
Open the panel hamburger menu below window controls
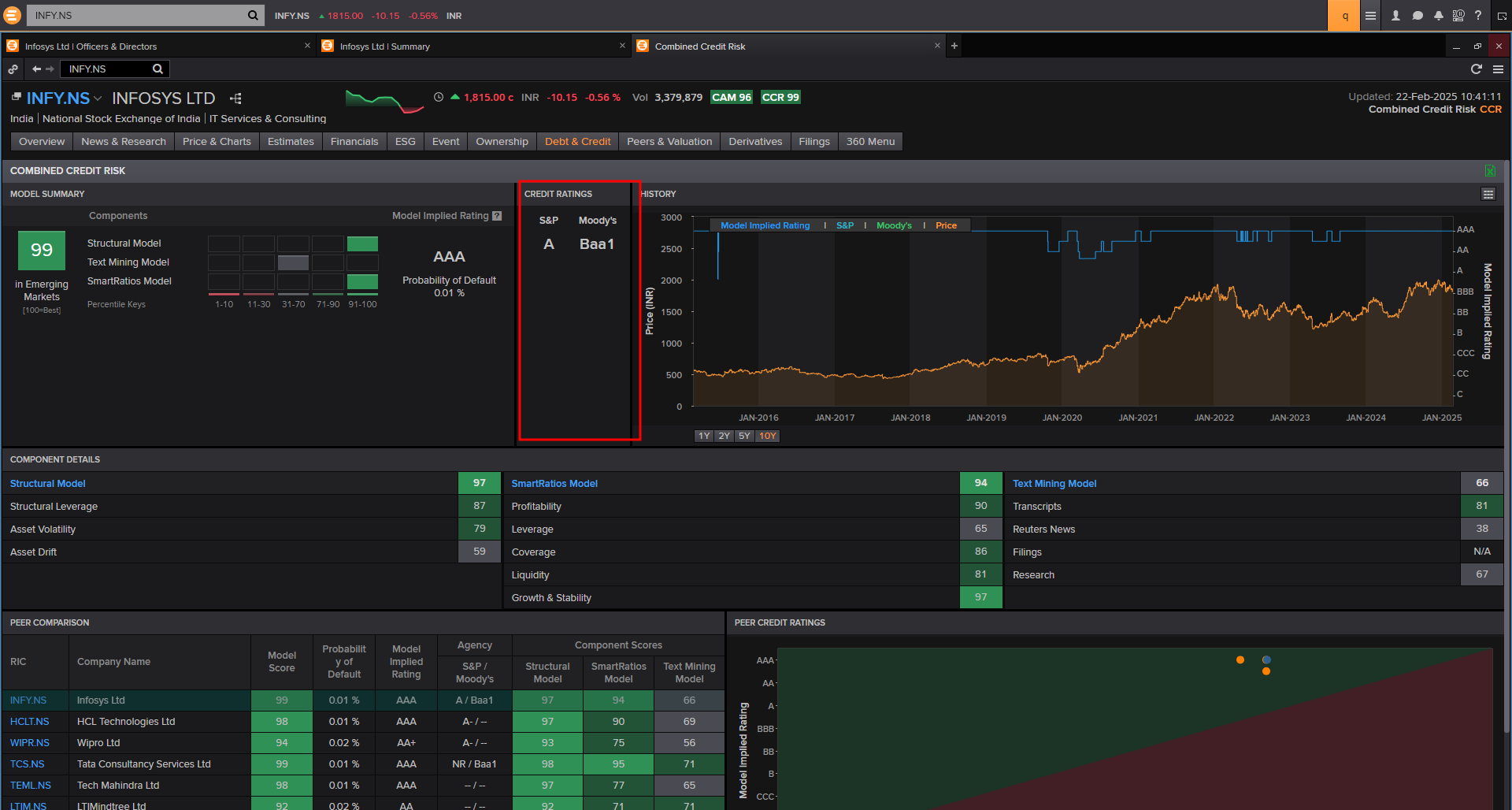pyautogui.click(x=1498, y=69)
